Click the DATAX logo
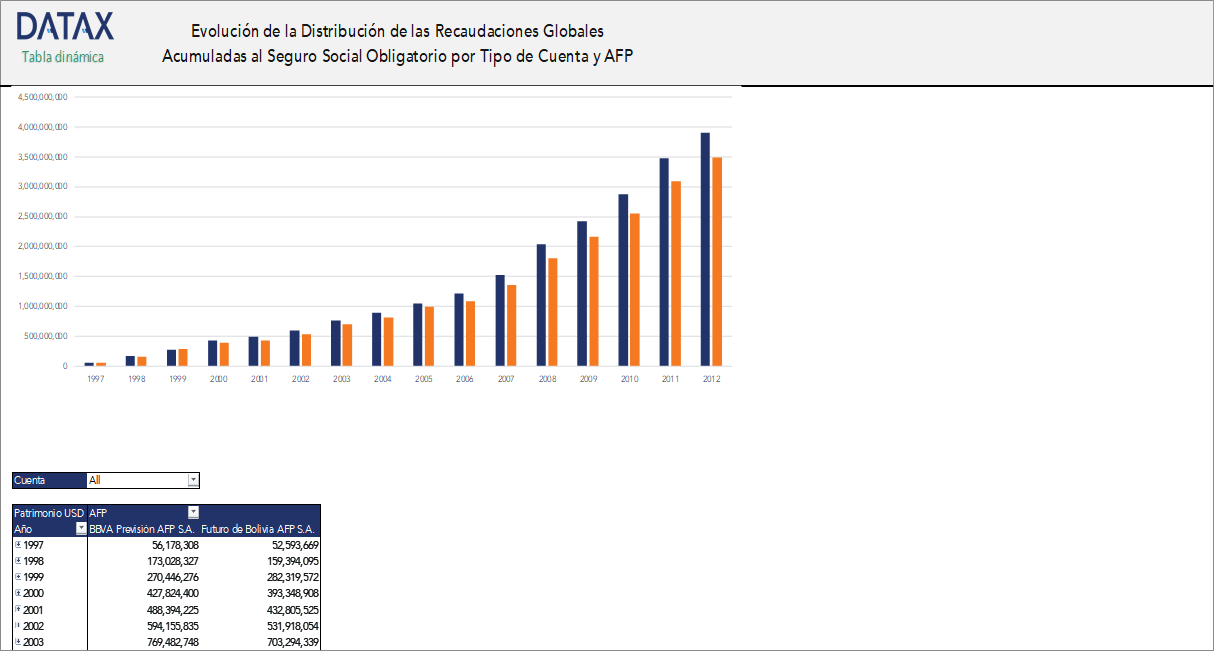 pos(63,26)
